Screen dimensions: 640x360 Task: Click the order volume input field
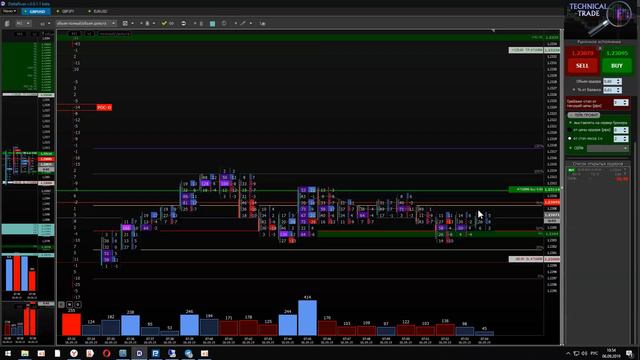pos(612,82)
